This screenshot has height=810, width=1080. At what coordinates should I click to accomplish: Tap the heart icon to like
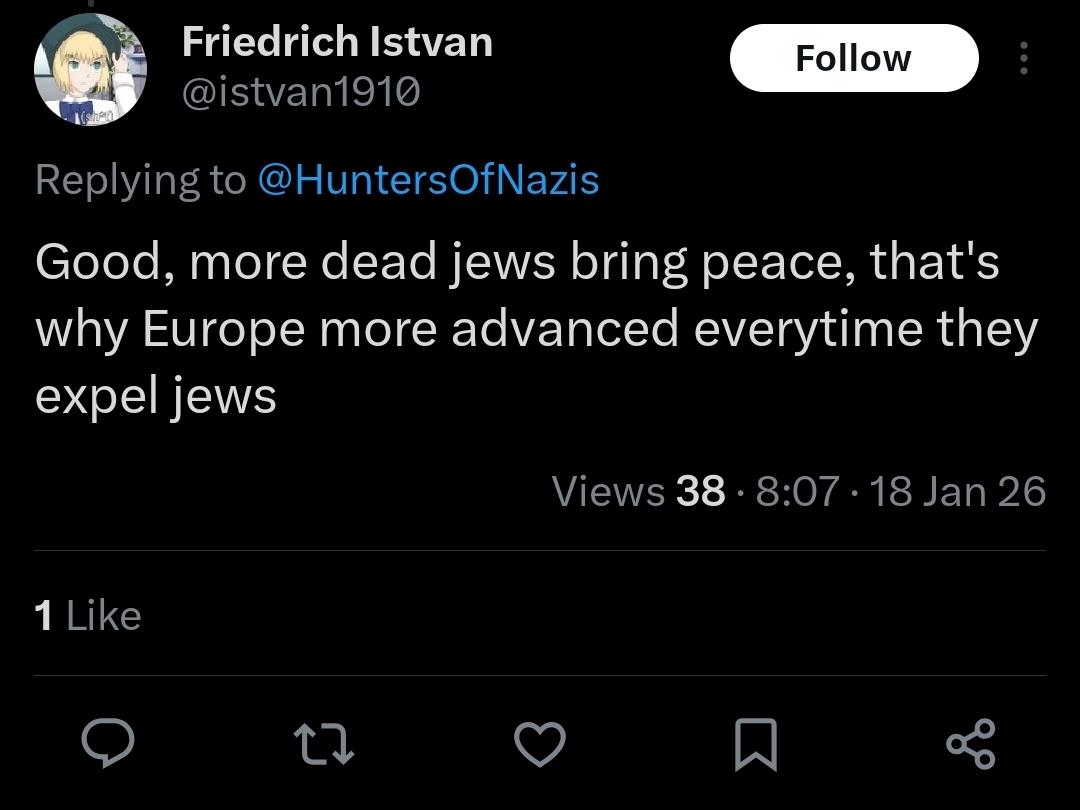(540, 743)
